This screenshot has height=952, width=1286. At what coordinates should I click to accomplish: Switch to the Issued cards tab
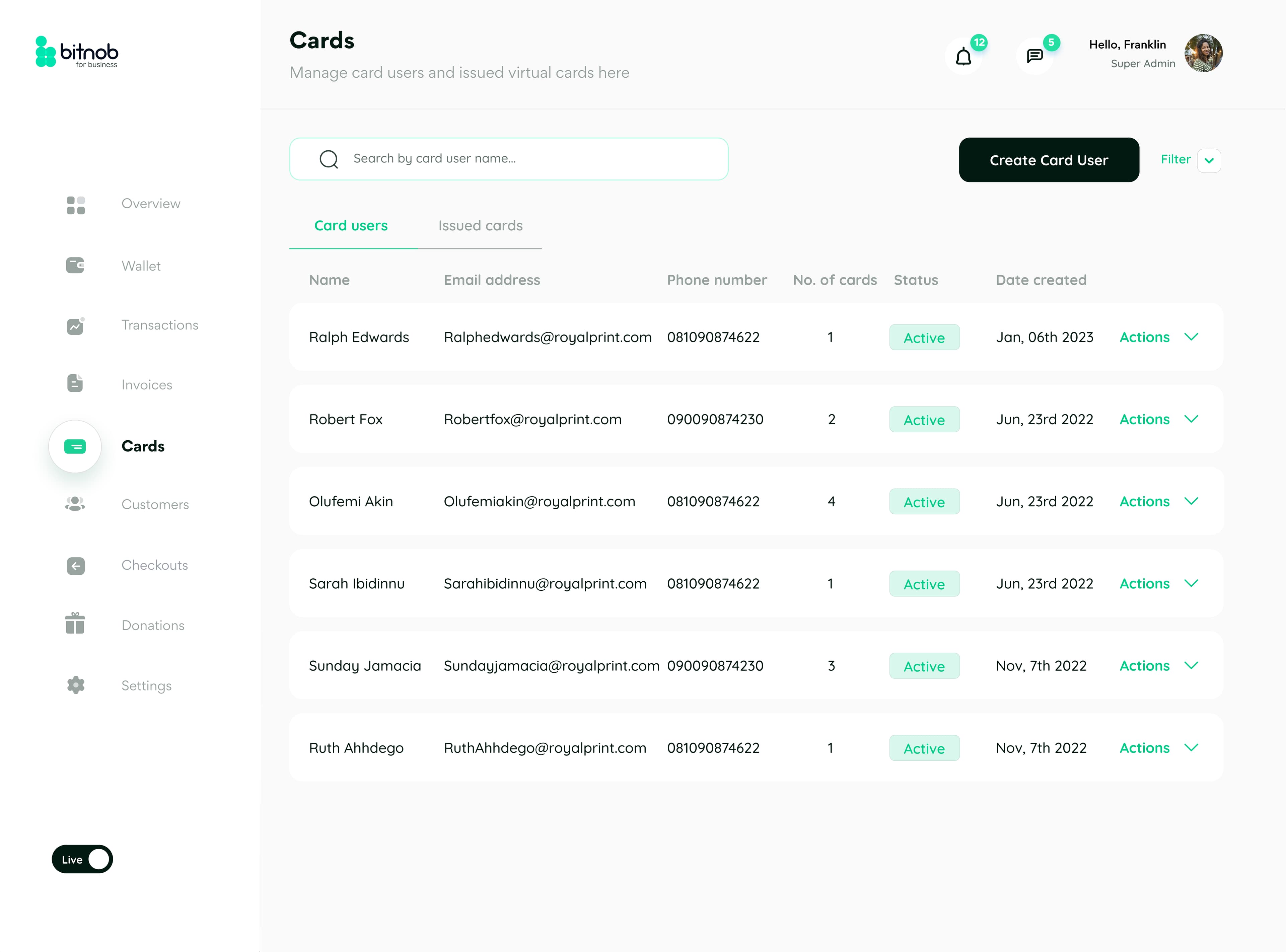tap(480, 226)
